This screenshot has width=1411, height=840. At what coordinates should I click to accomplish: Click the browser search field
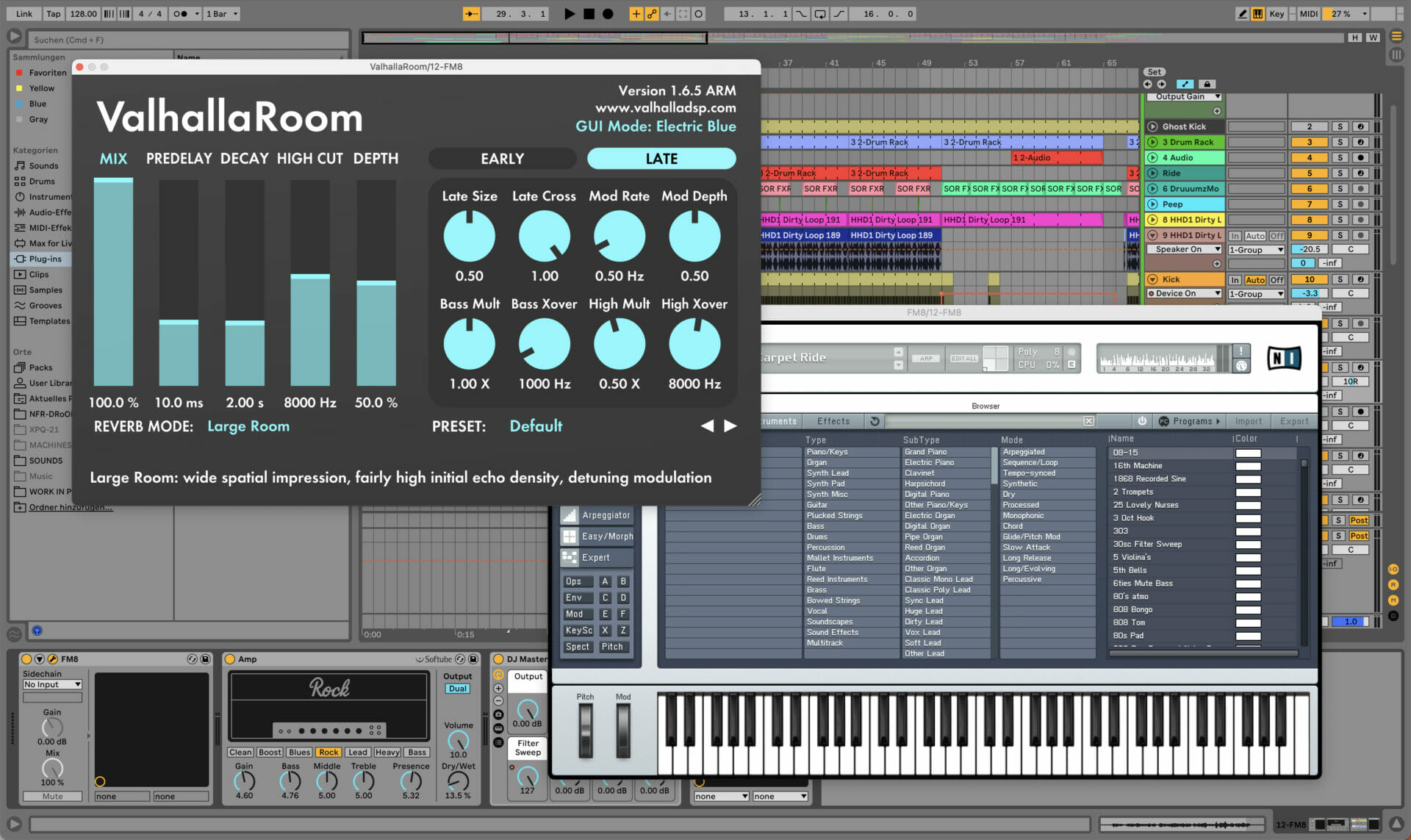pyautogui.click(x=187, y=40)
